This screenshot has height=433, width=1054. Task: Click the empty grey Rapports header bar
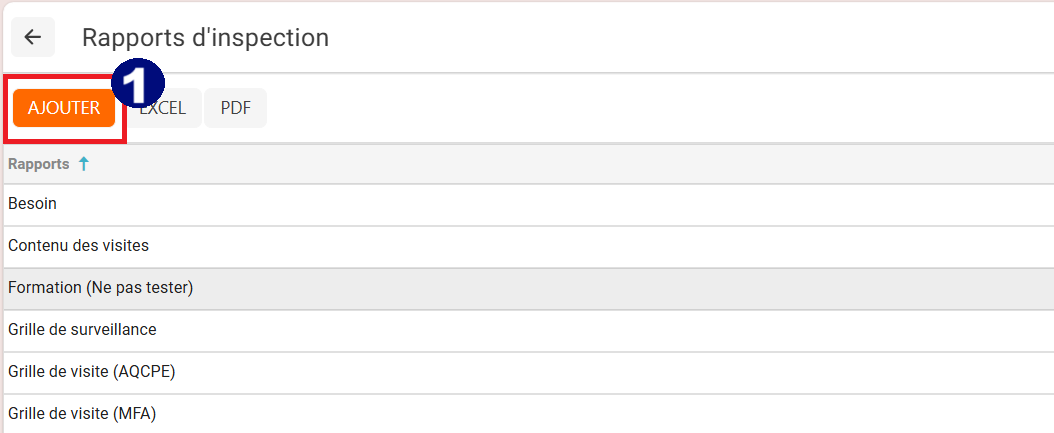[x=571, y=164]
